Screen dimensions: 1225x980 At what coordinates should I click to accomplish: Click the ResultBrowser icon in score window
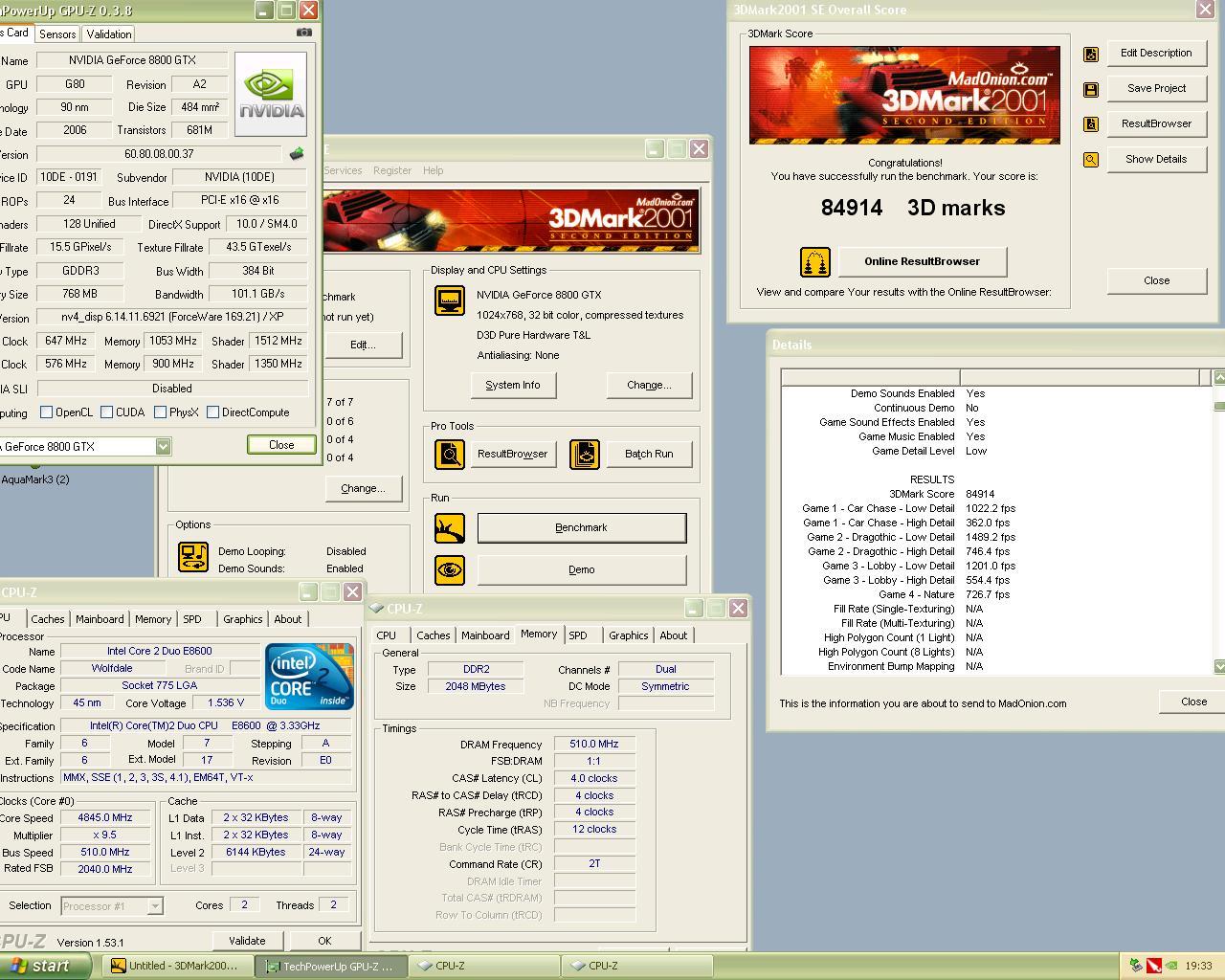pyautogui.click(x=1091, y=124)
